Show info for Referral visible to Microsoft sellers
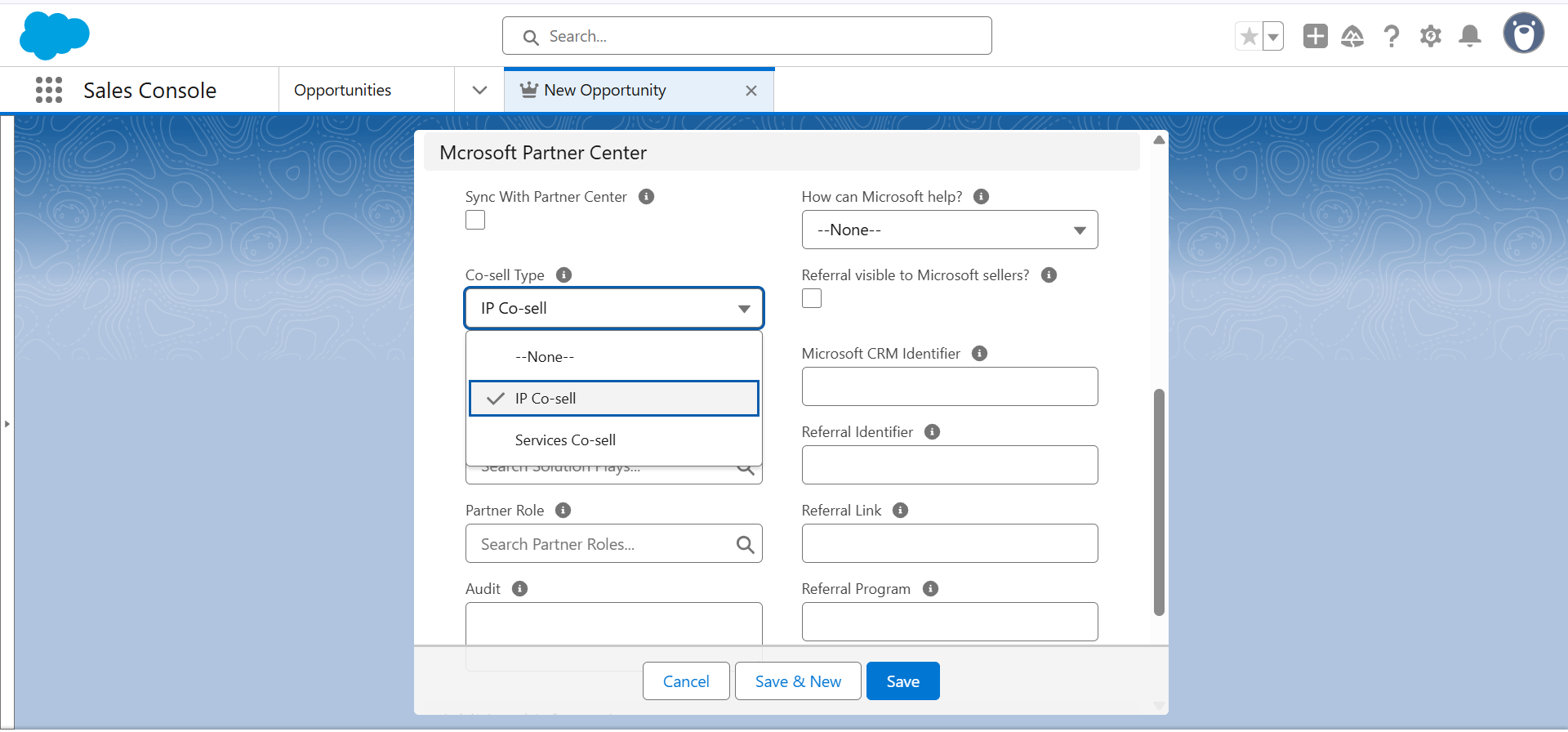Viewport: 1568px width, 732px height. click(x=1049, y=275)
